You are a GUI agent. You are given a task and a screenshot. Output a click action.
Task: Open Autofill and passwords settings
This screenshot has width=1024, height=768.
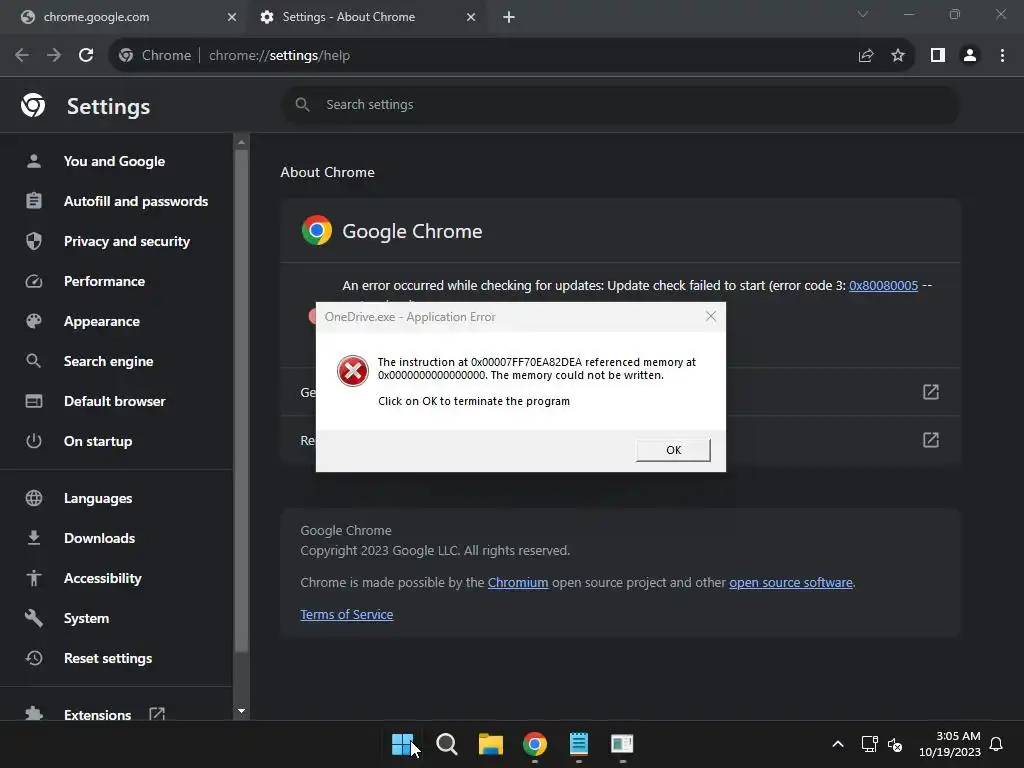[x=136, y=201]
